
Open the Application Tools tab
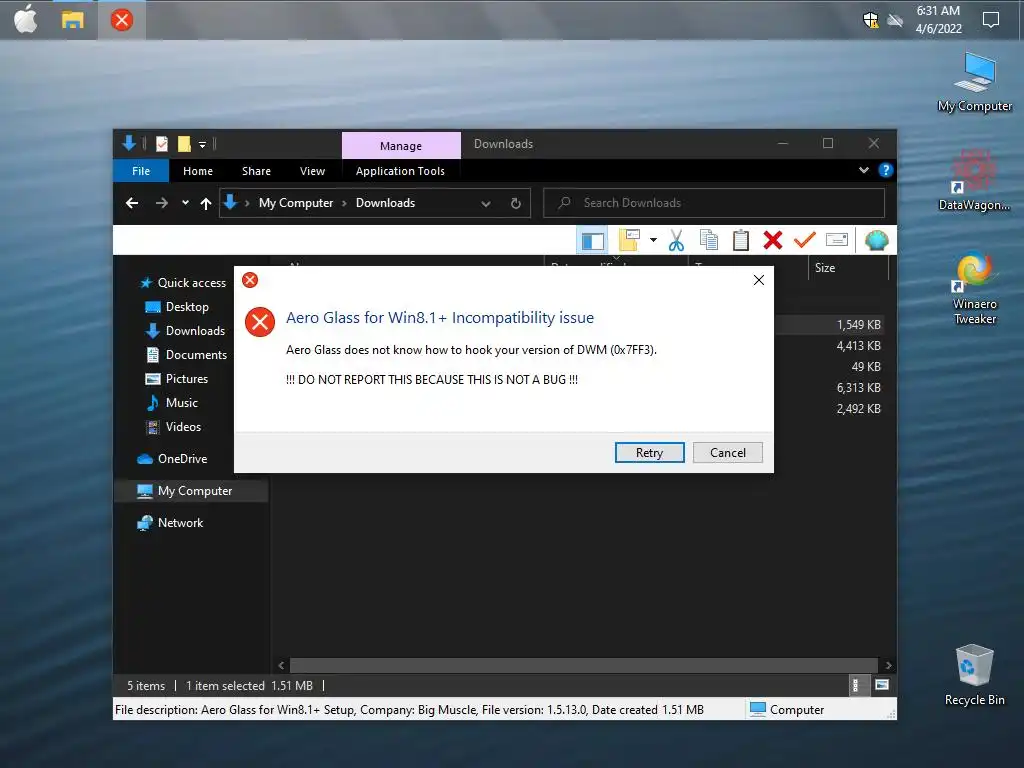[400, 171]
